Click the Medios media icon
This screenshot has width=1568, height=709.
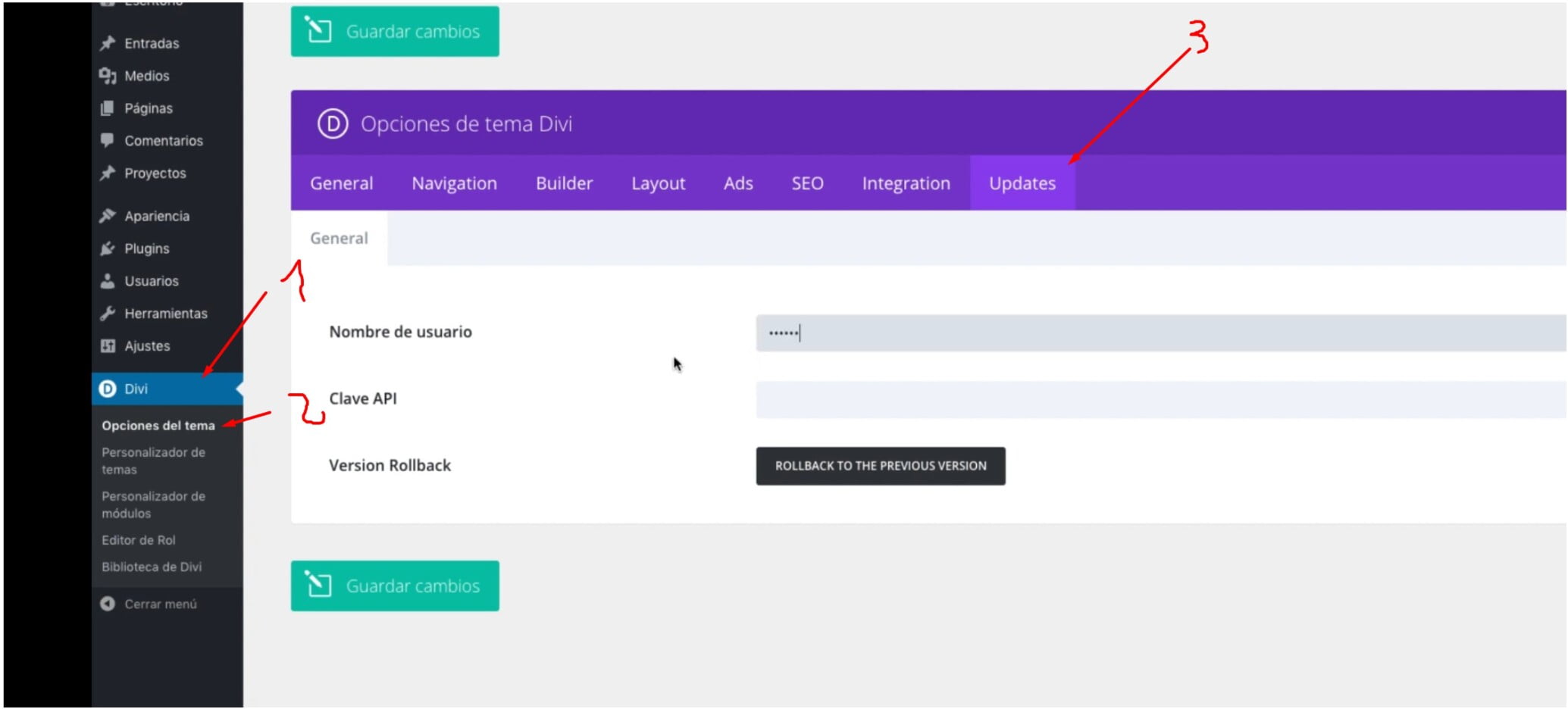pyautogui.click(x=108, y=76)
